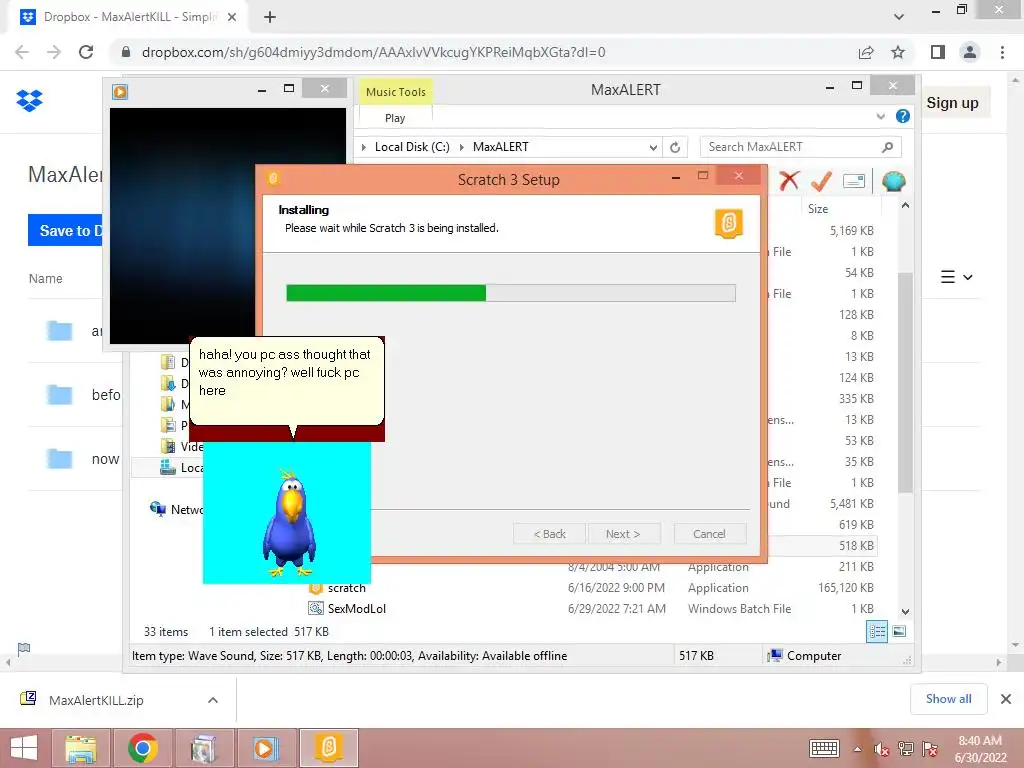
Task: Reload the Dropbox page in Chrome
Action: [x=86, y=52]
